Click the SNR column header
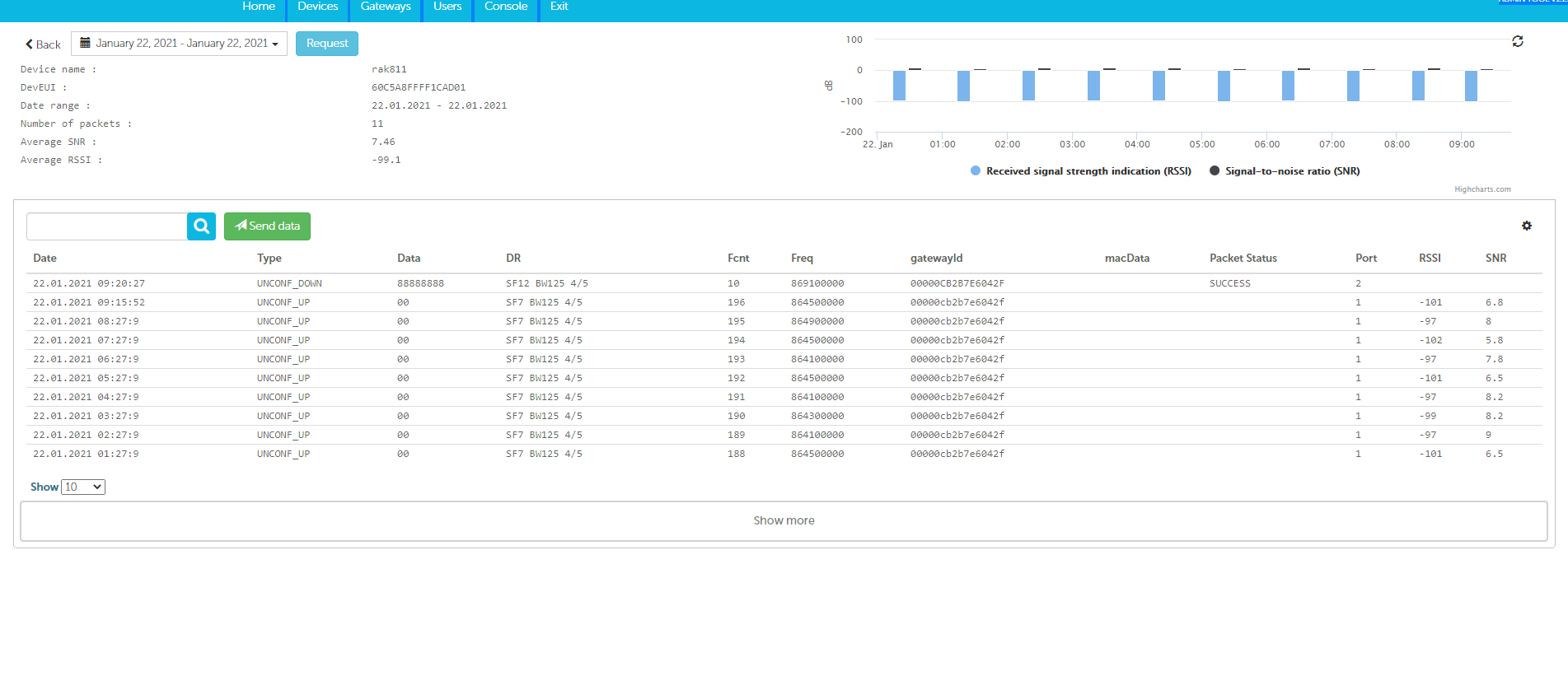The image size is (1568, 676). click(x=1496, y=259)
